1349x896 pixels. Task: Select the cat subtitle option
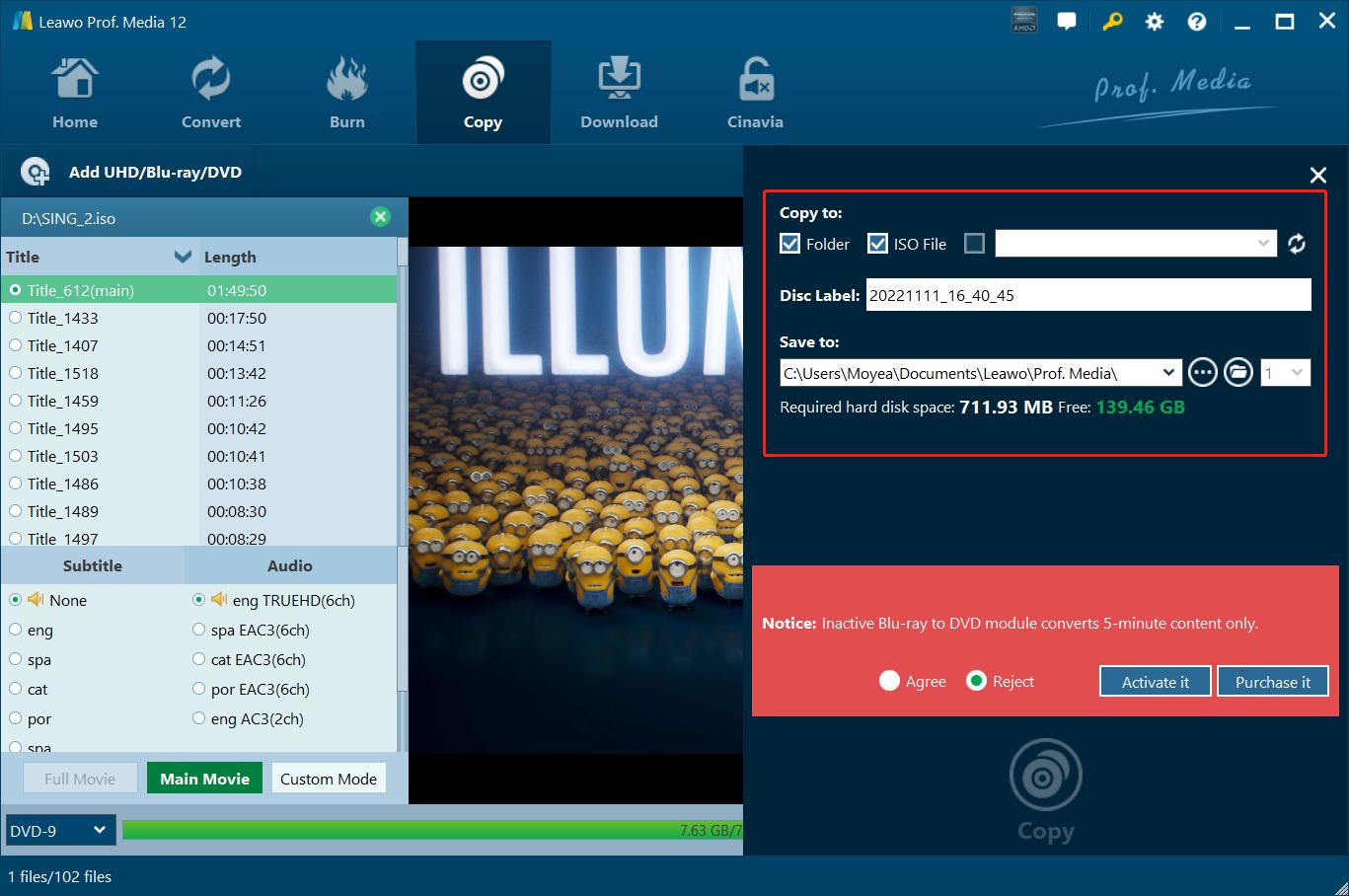(15, 689)
